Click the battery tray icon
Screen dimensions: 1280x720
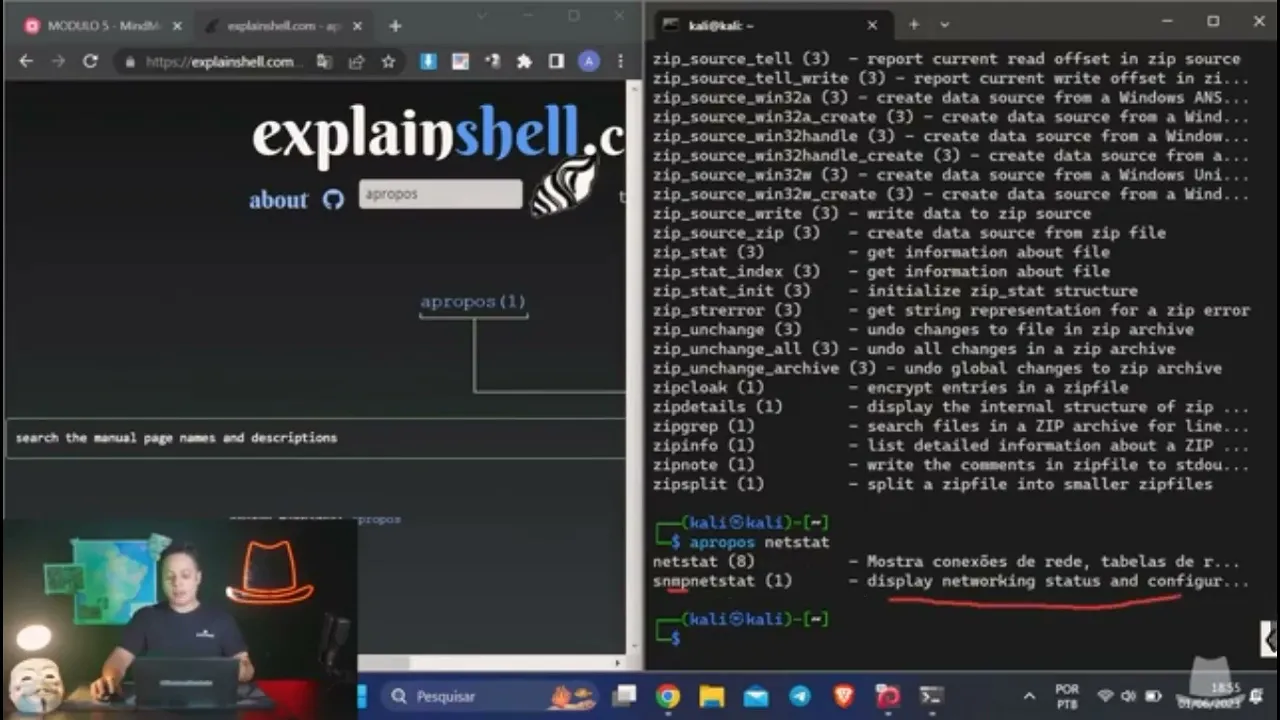[1153, 696]
